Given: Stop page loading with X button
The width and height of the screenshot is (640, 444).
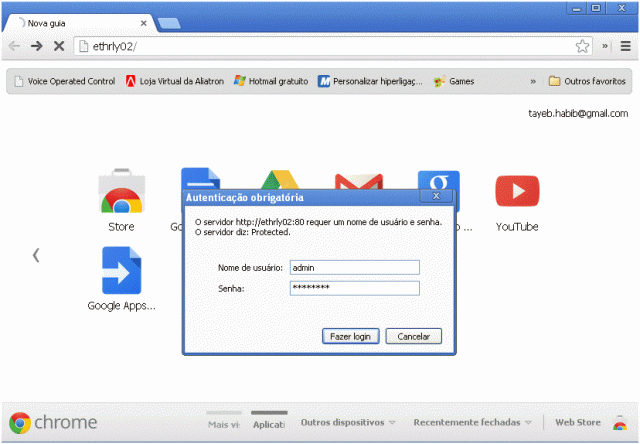Looking at the screenshot, I should click(59, 46).
